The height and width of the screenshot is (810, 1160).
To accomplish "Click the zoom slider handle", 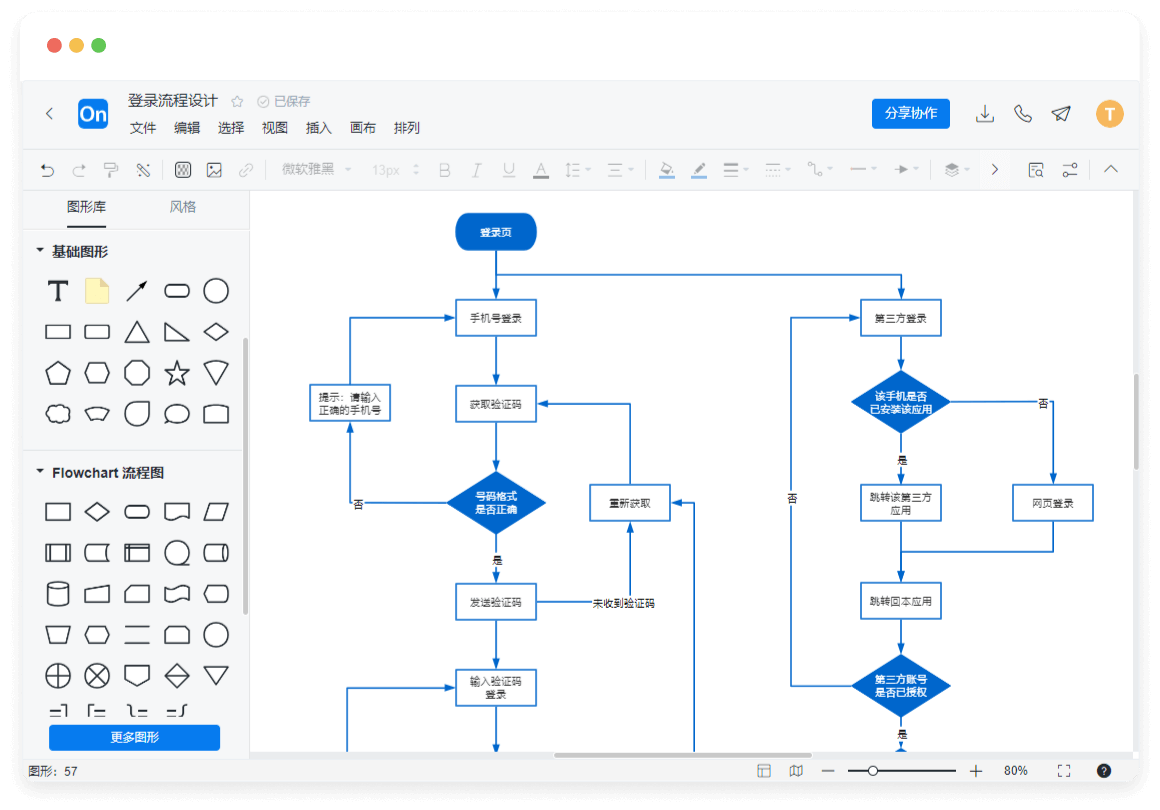I will click(873, 771).
